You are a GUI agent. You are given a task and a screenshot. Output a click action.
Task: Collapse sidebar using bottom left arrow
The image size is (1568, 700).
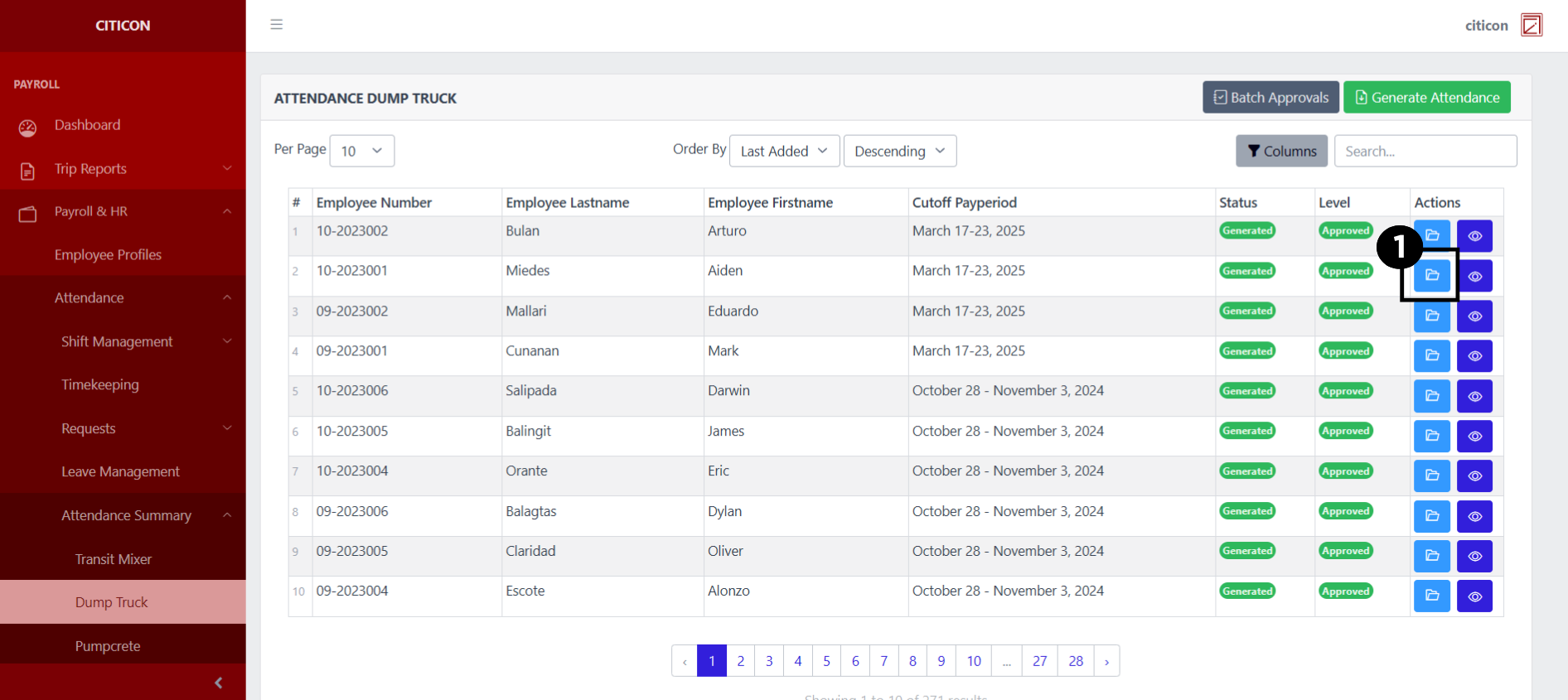[x=218, y=683]
